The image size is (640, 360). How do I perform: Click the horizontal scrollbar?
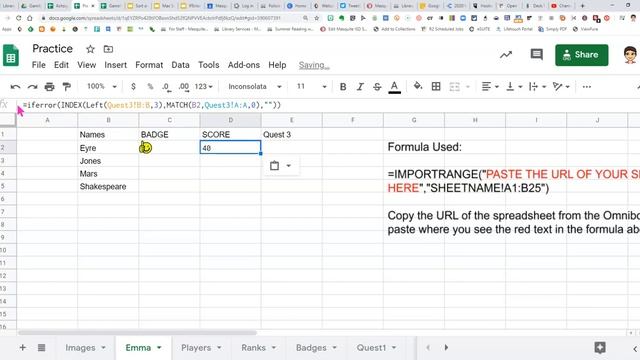pos(137,333)
